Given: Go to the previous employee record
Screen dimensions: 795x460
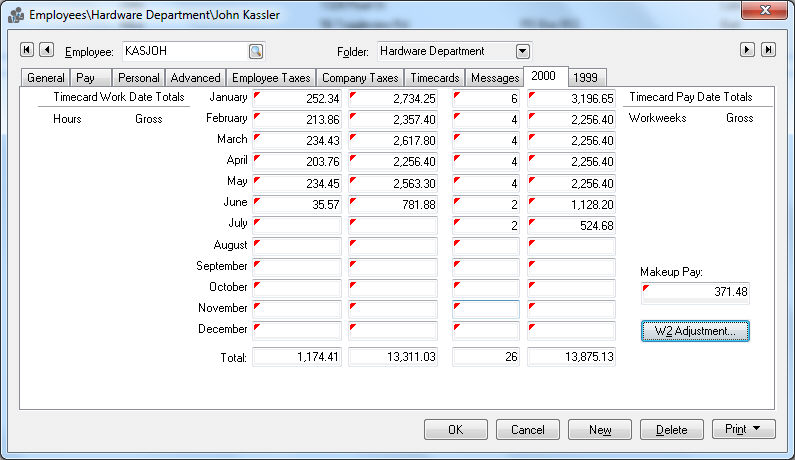Looking at the screenshot, I should coord(46,50).
